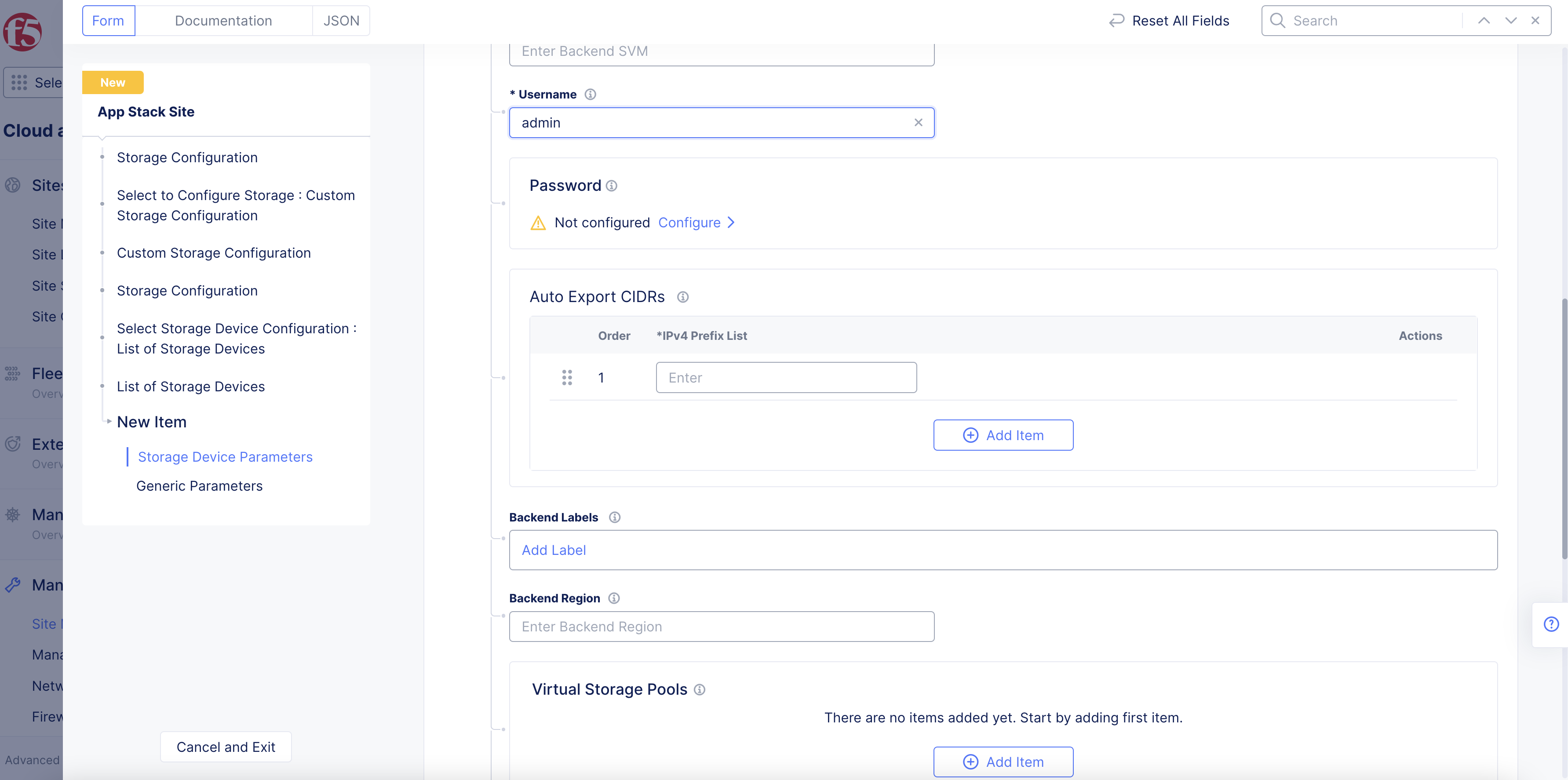The width and height of the screenshot is (1568, 780).
Task: Click the Virtual Storage Pools info icon
Action: [700, 690]
